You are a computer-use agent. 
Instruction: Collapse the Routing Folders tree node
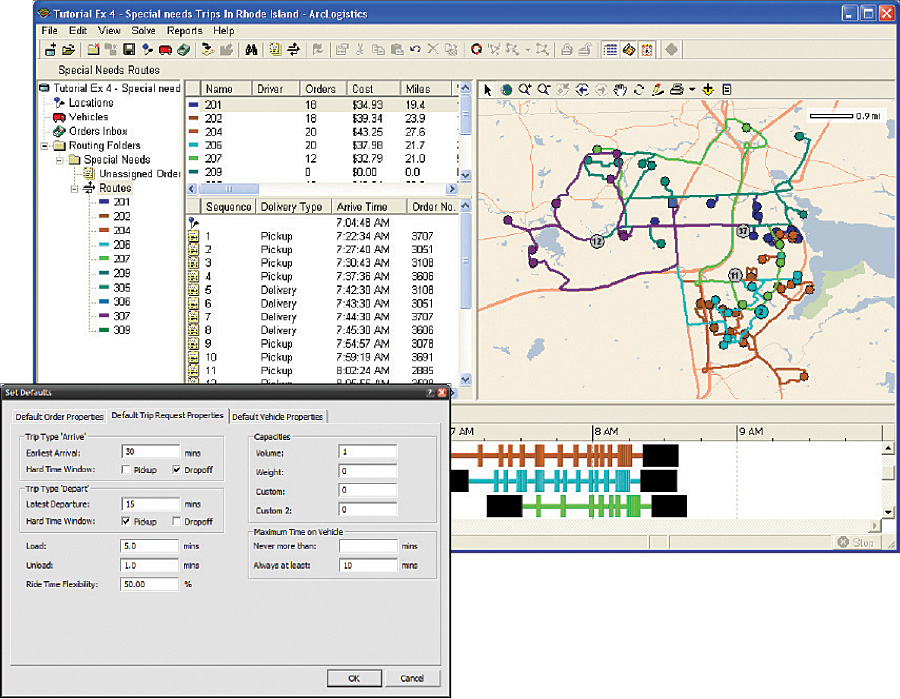(45, 145)
